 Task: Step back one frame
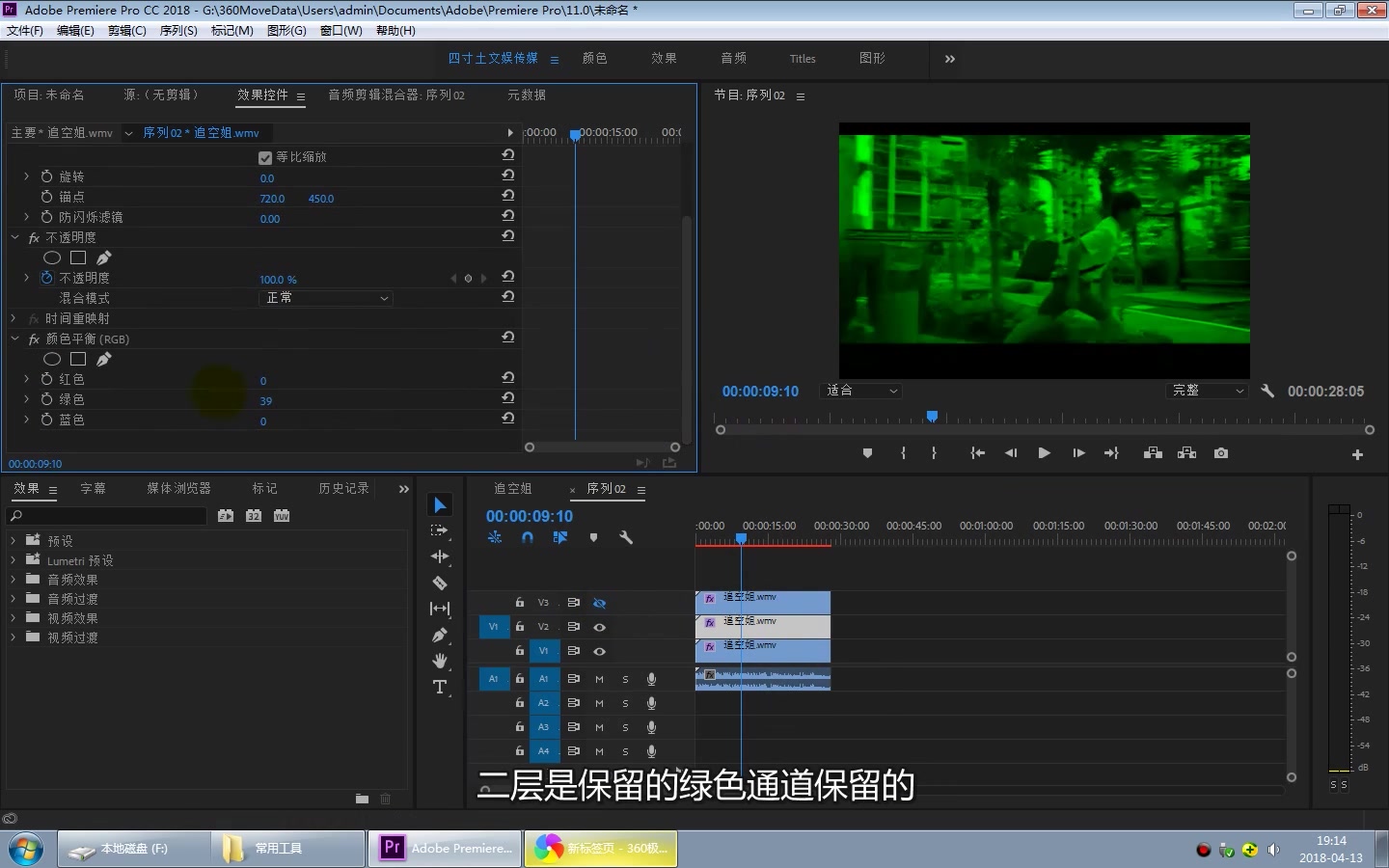point(1010,453)
